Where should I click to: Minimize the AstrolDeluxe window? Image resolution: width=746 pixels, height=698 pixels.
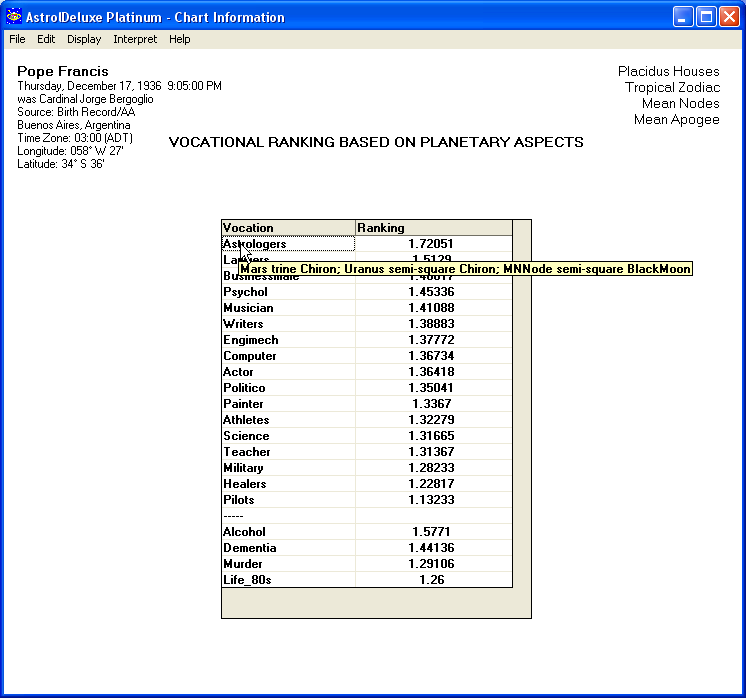click(x=682, y=17)
